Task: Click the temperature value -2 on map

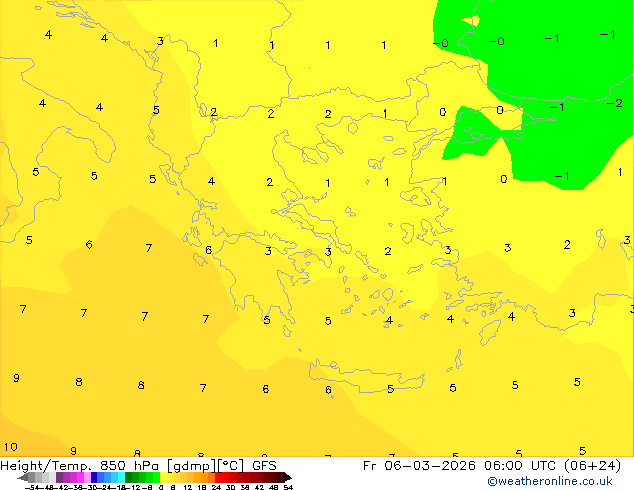Action: coord(615,103)
